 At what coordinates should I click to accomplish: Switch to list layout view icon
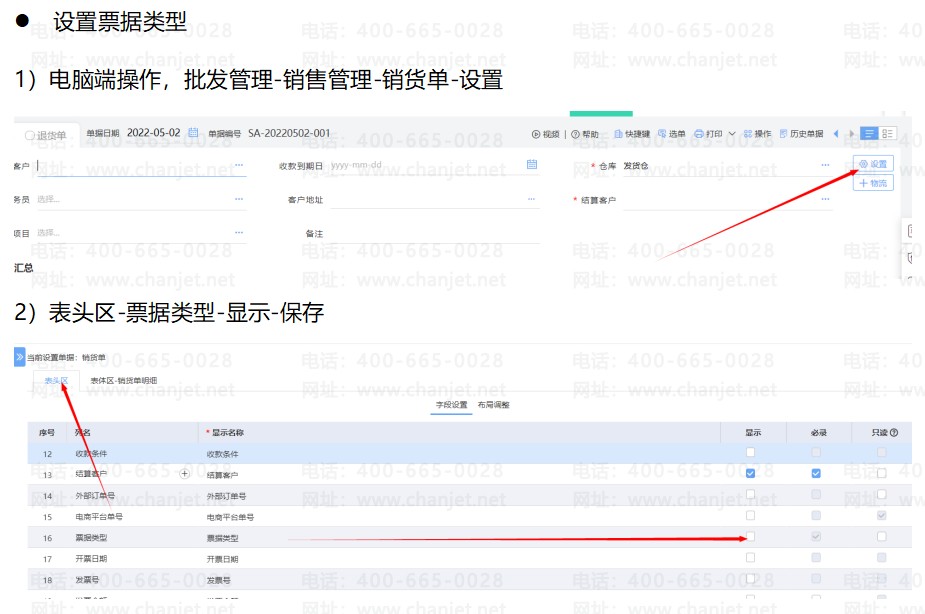point(869,133)
